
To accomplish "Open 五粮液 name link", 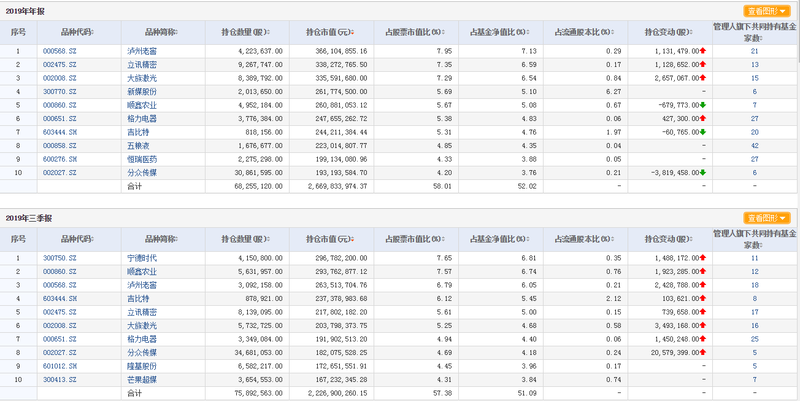I will (x=138, y=146).
